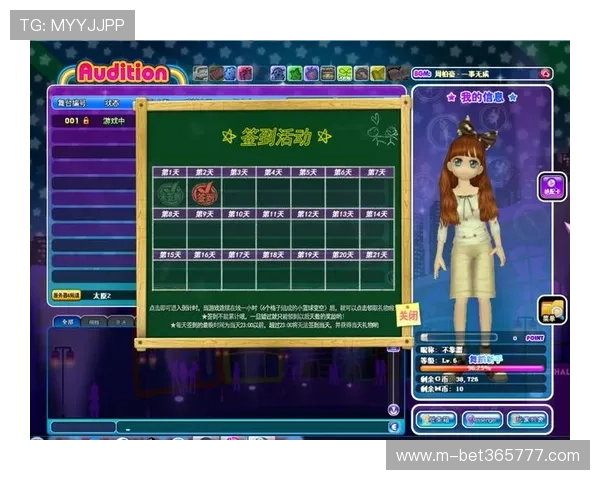
Task: Click the brown toolbar icon in top bar
Action: [x=215, y=73]
